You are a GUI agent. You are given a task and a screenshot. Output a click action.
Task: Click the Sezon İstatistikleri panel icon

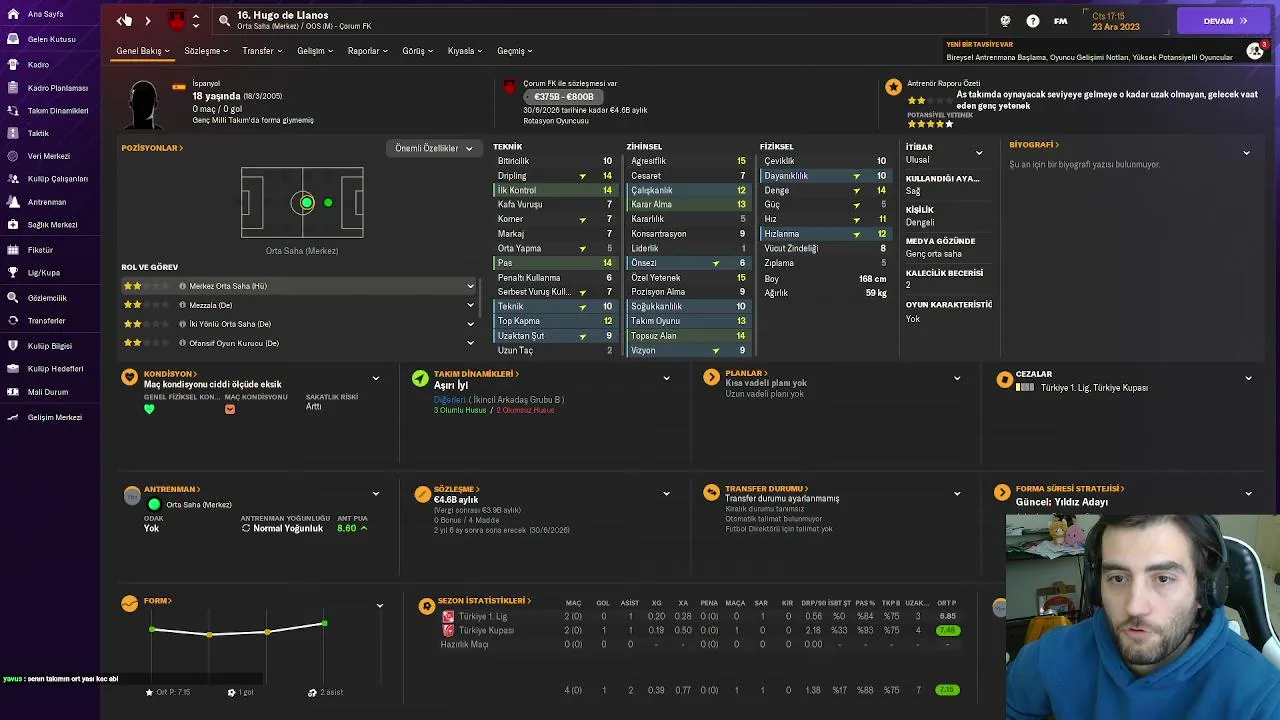click(x=427, y=606)
